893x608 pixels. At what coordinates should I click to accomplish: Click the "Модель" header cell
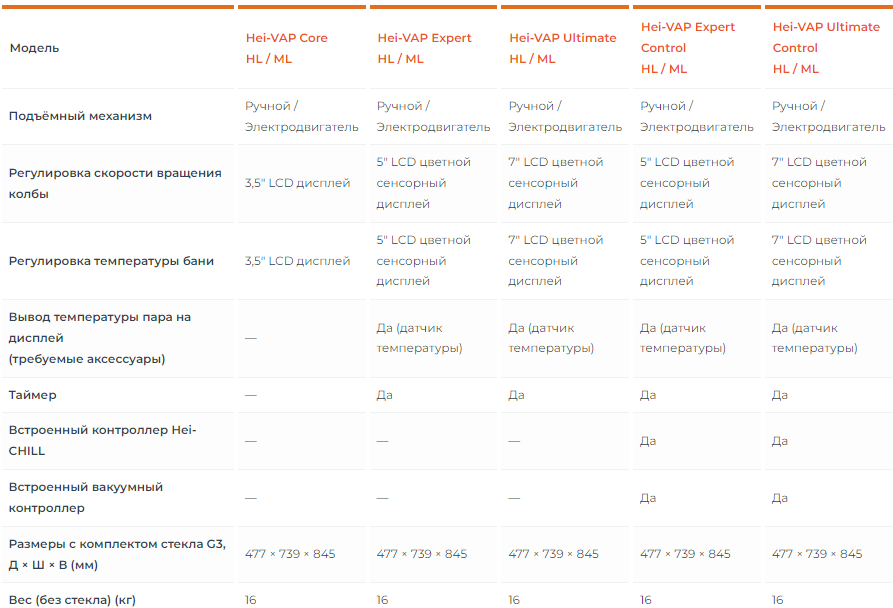34,48
